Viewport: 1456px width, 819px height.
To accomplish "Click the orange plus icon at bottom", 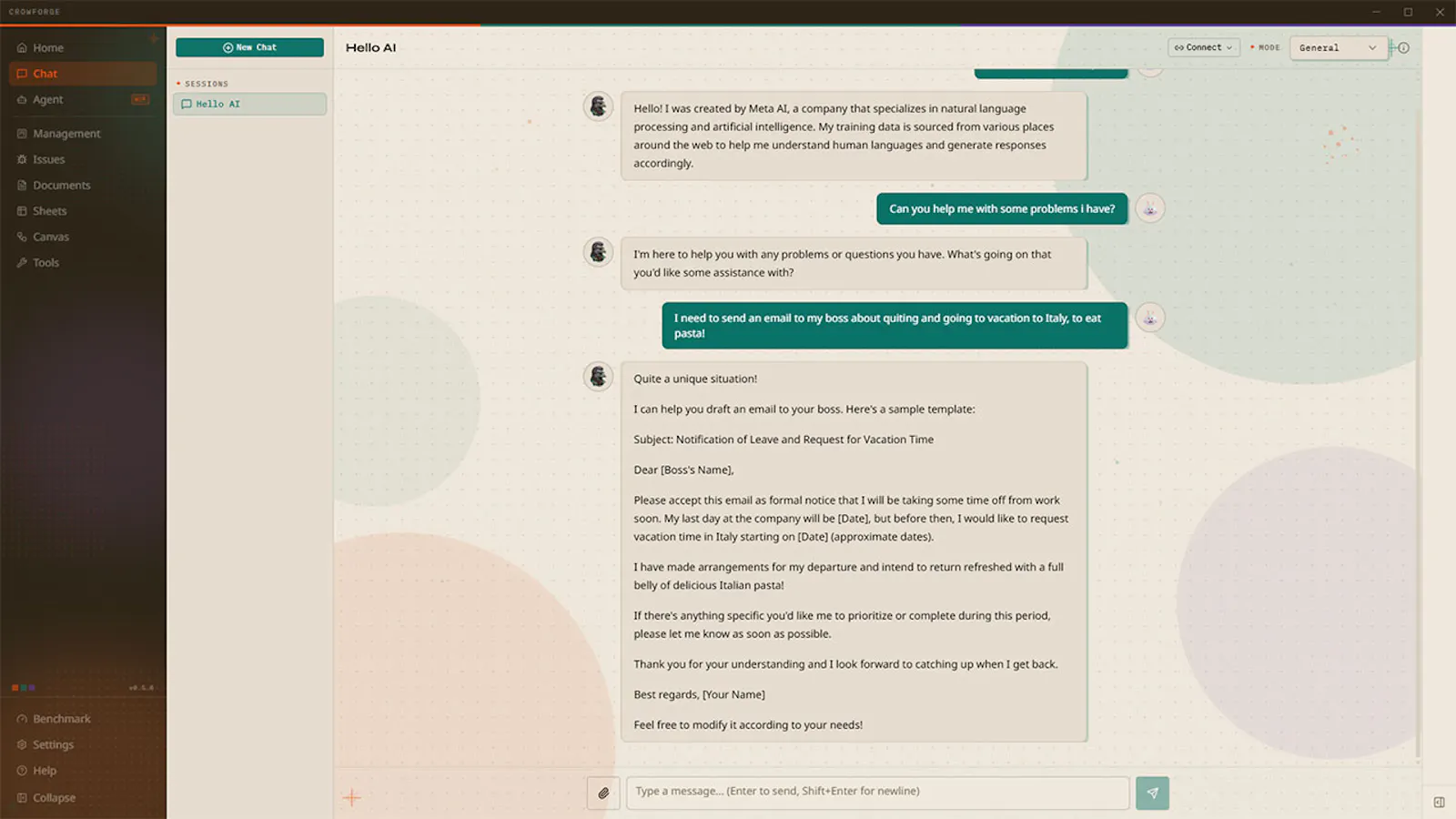I will (351, 798).
